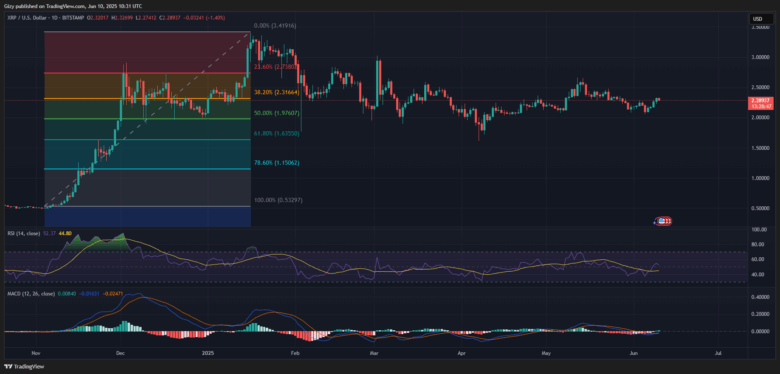Click the Dec label on the time axis

click(120, 353)
